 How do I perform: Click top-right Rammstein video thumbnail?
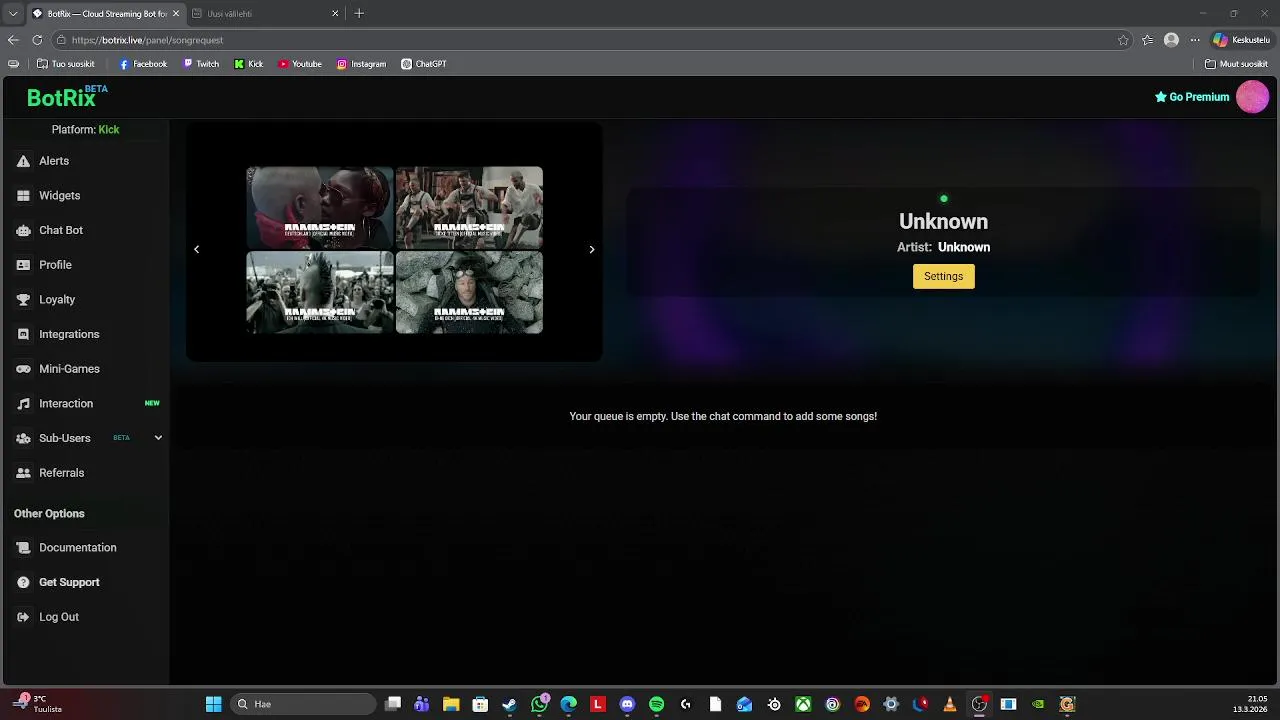coord(469,208)
